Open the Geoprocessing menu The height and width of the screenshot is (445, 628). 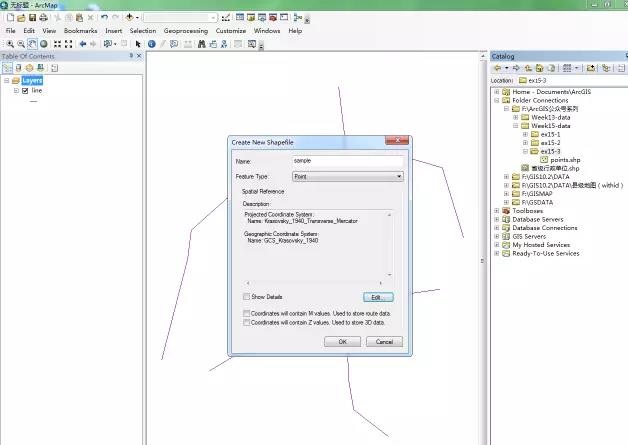186,31
